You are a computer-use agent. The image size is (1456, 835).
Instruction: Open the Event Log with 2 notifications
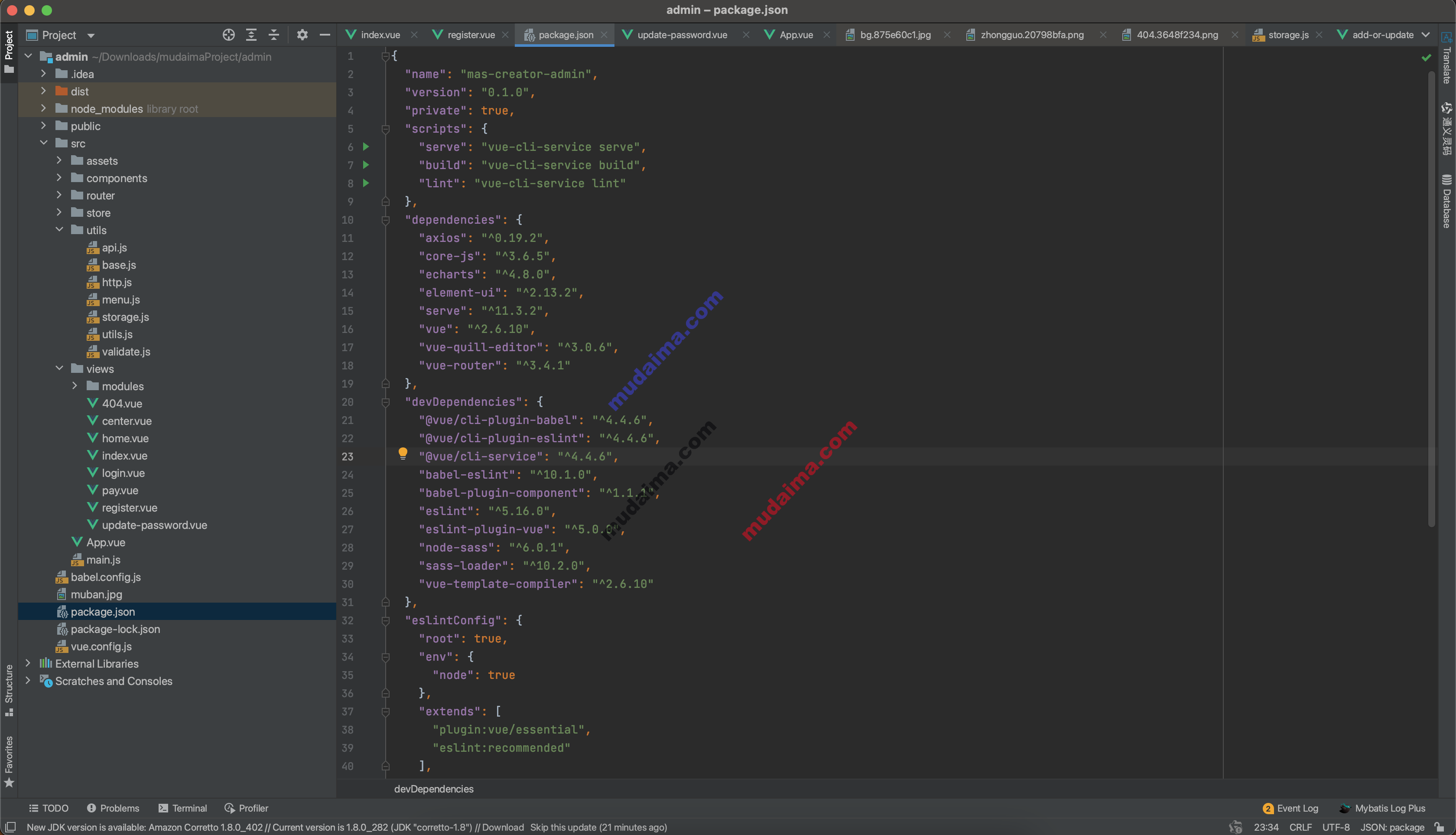[1290, 808]
